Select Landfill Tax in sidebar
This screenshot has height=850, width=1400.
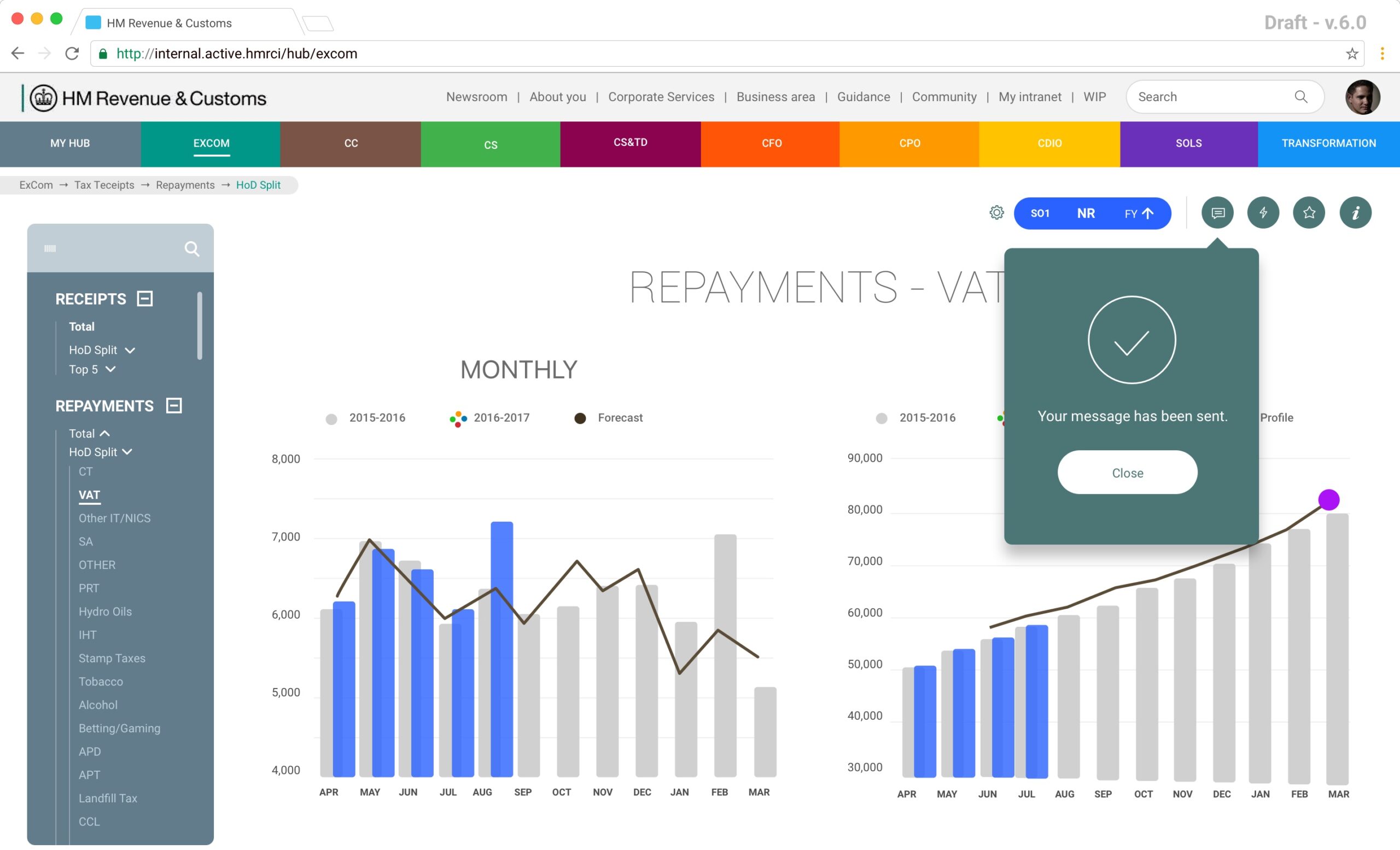tap(108, 798)
